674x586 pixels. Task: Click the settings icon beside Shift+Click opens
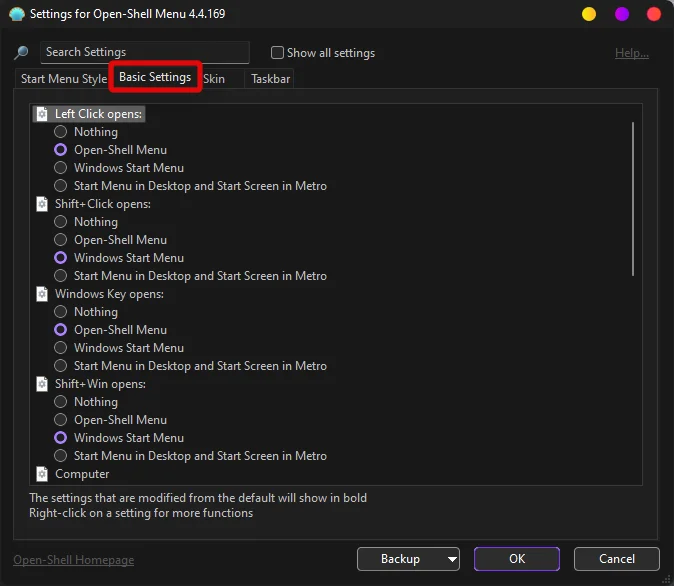click(x=42, y=204)
